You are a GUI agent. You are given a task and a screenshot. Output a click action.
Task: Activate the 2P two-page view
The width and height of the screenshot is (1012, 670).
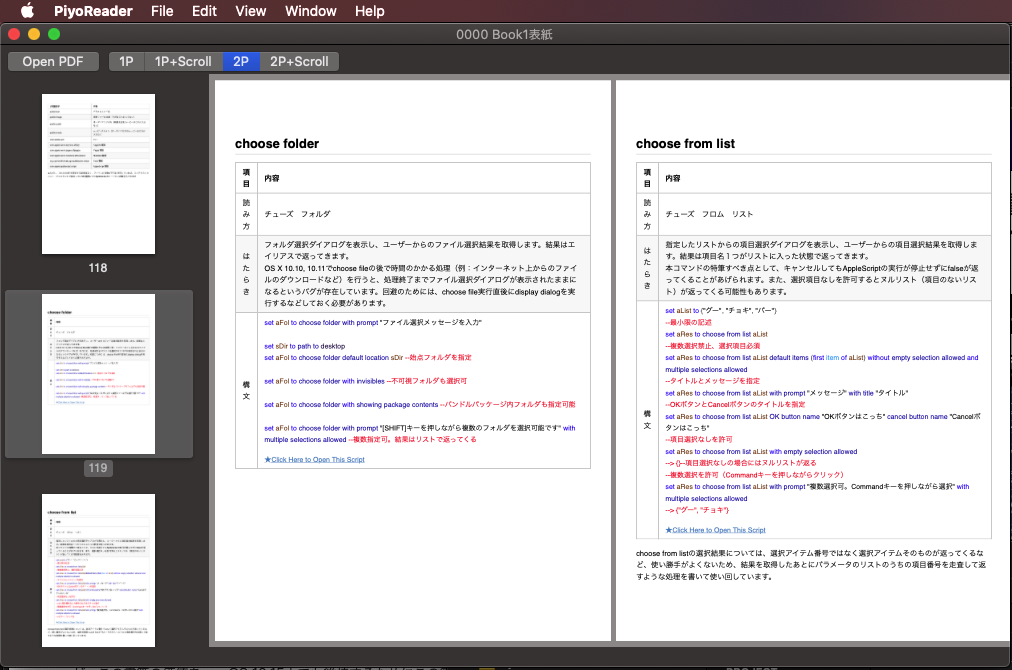241,61
